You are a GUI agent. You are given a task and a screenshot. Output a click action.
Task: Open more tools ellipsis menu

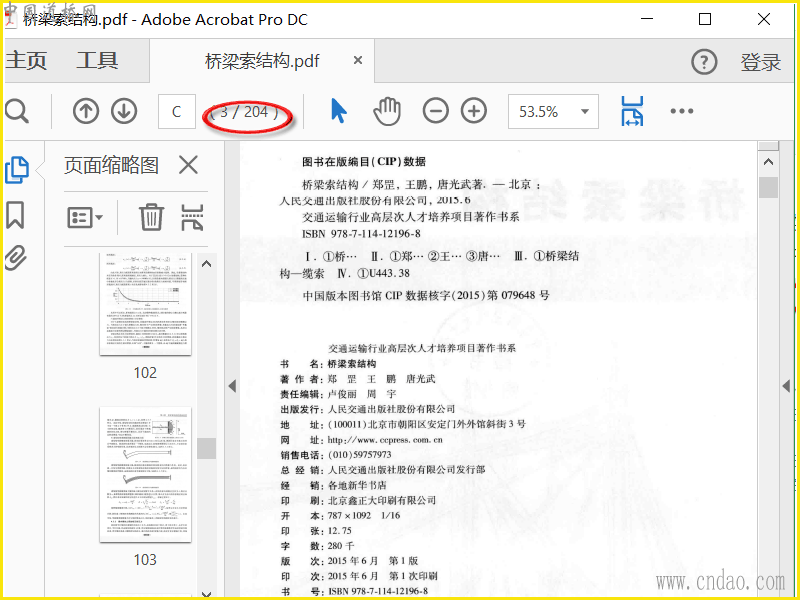click(682, 111)
